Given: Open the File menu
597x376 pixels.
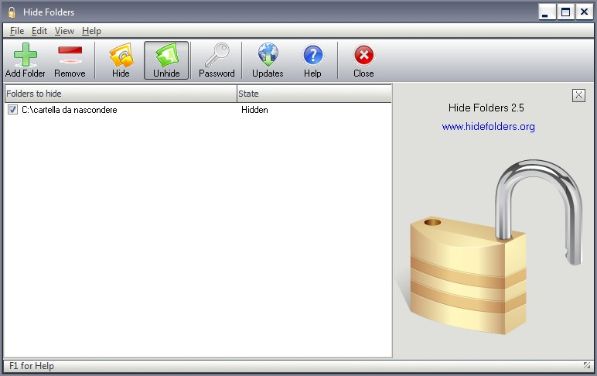Looking at the screenshot, I should click(17, 31).
